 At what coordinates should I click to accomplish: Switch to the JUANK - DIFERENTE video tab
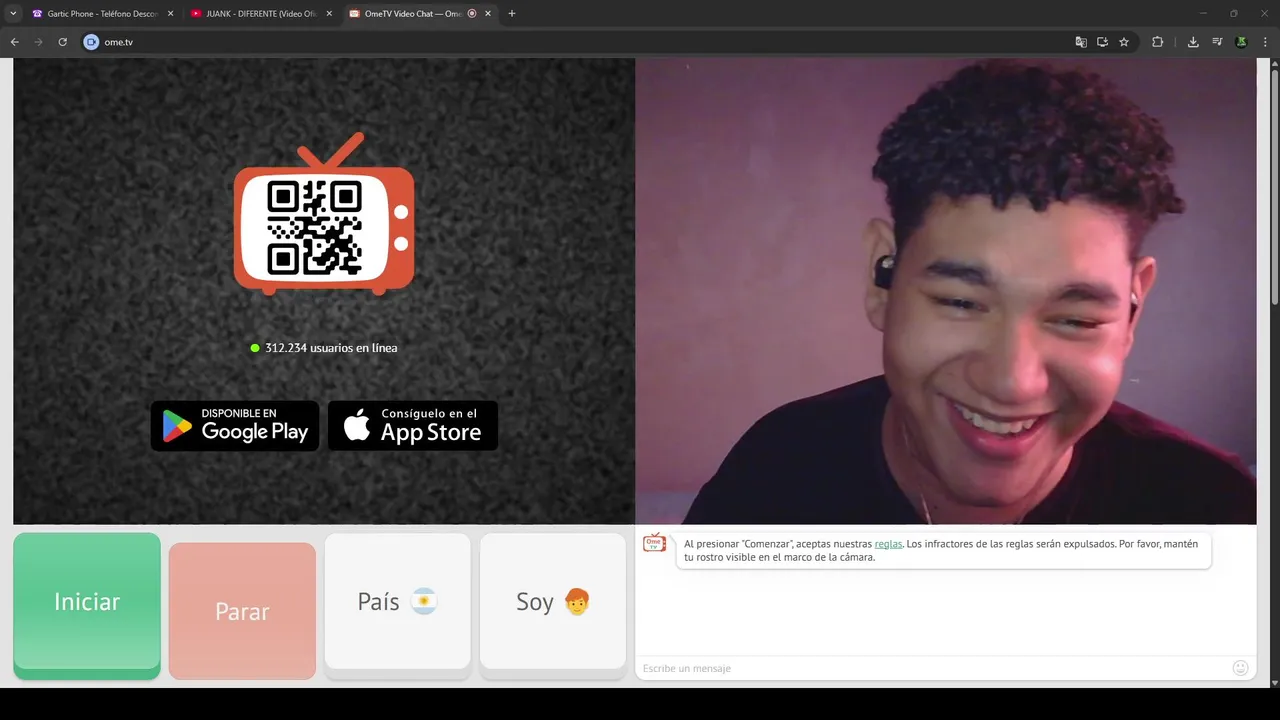261,14
